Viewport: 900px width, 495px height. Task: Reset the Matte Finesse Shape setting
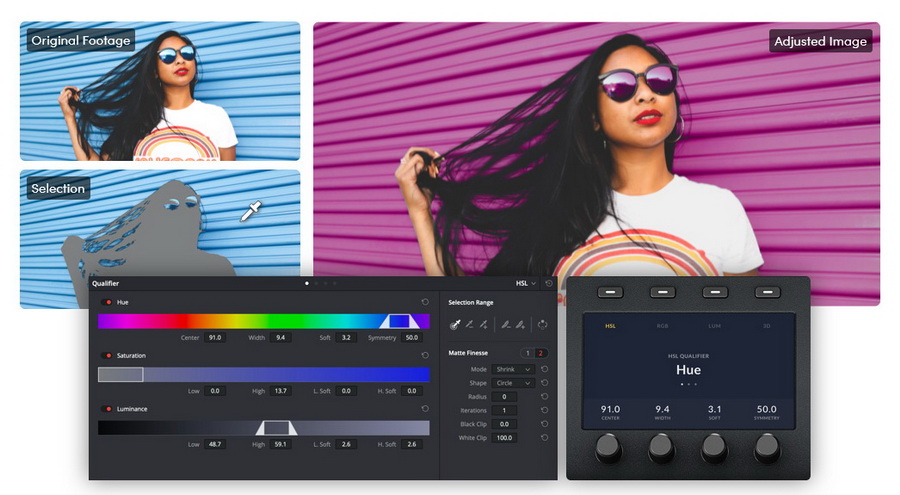point(544,383)
